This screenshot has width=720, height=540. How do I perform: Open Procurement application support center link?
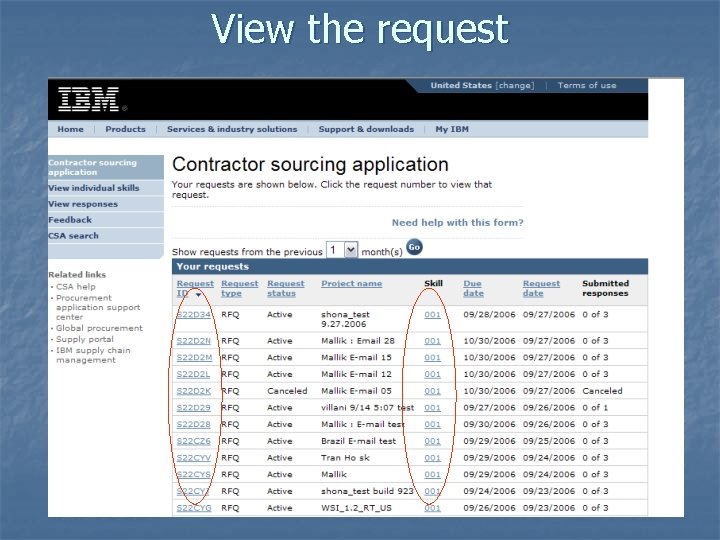(x=98, y=307)
